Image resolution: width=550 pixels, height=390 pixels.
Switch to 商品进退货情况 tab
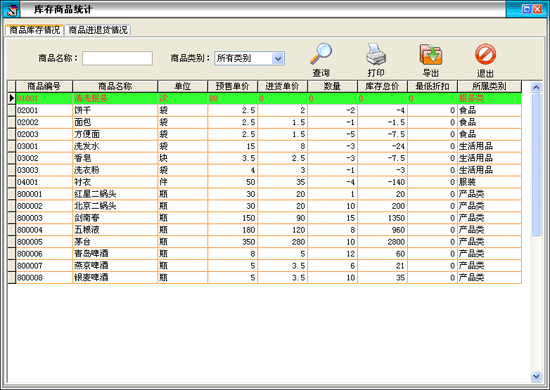[98, 30]
